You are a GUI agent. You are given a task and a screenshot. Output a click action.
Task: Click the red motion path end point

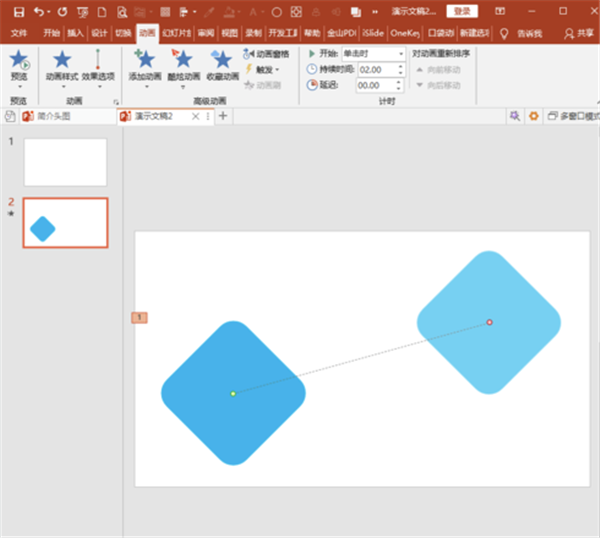[x=489, y=322]
